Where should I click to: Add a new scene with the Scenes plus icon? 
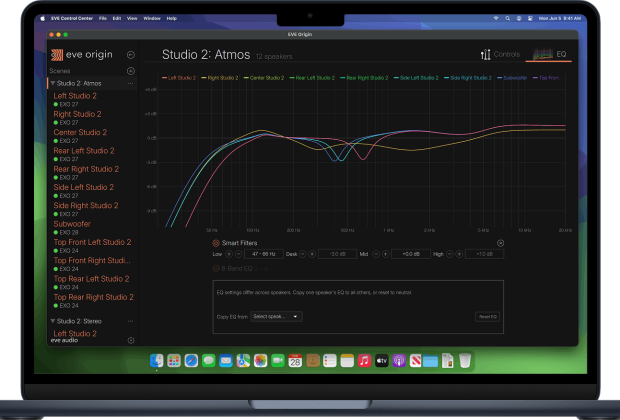(130, 71)
